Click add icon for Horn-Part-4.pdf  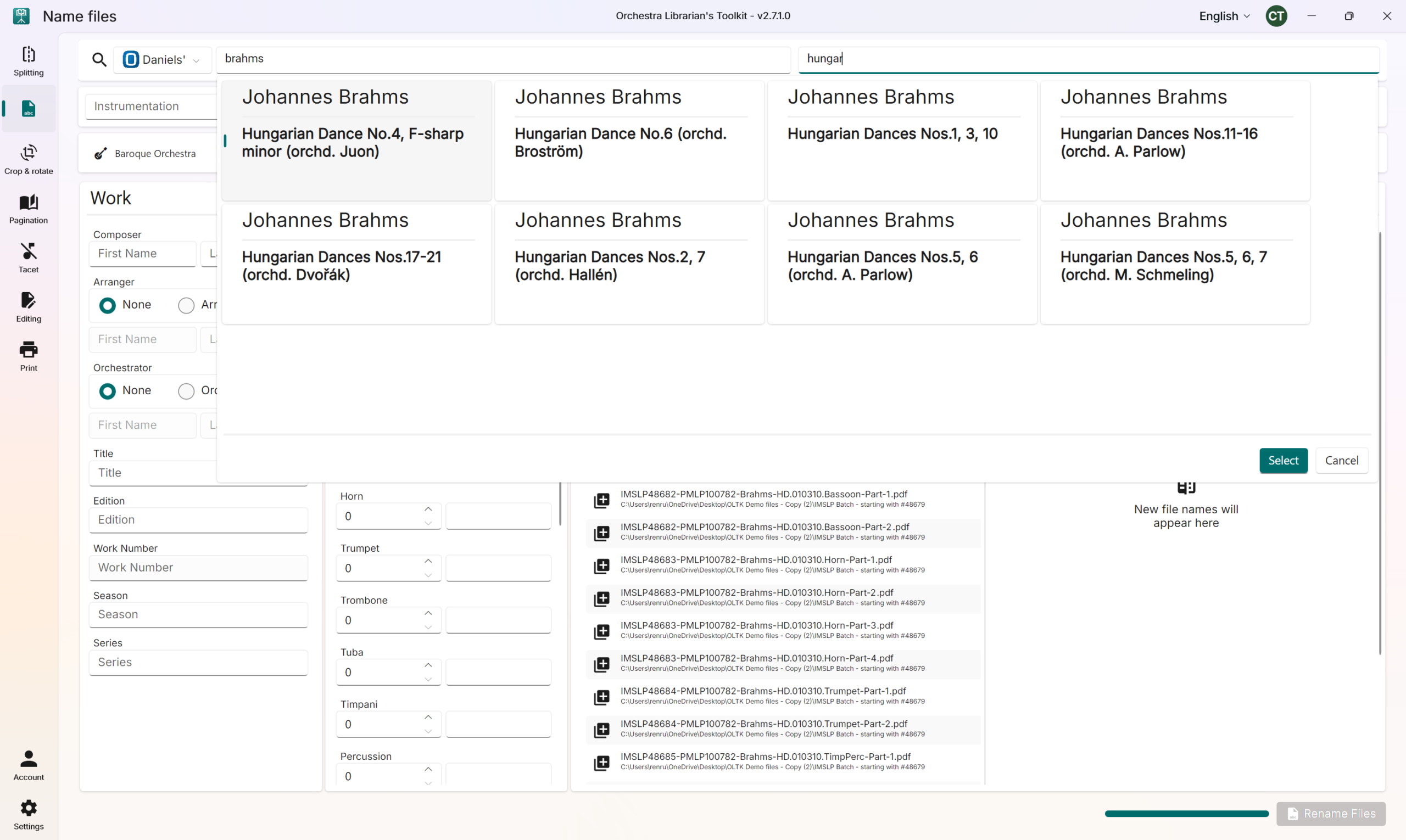click(601, 664)
